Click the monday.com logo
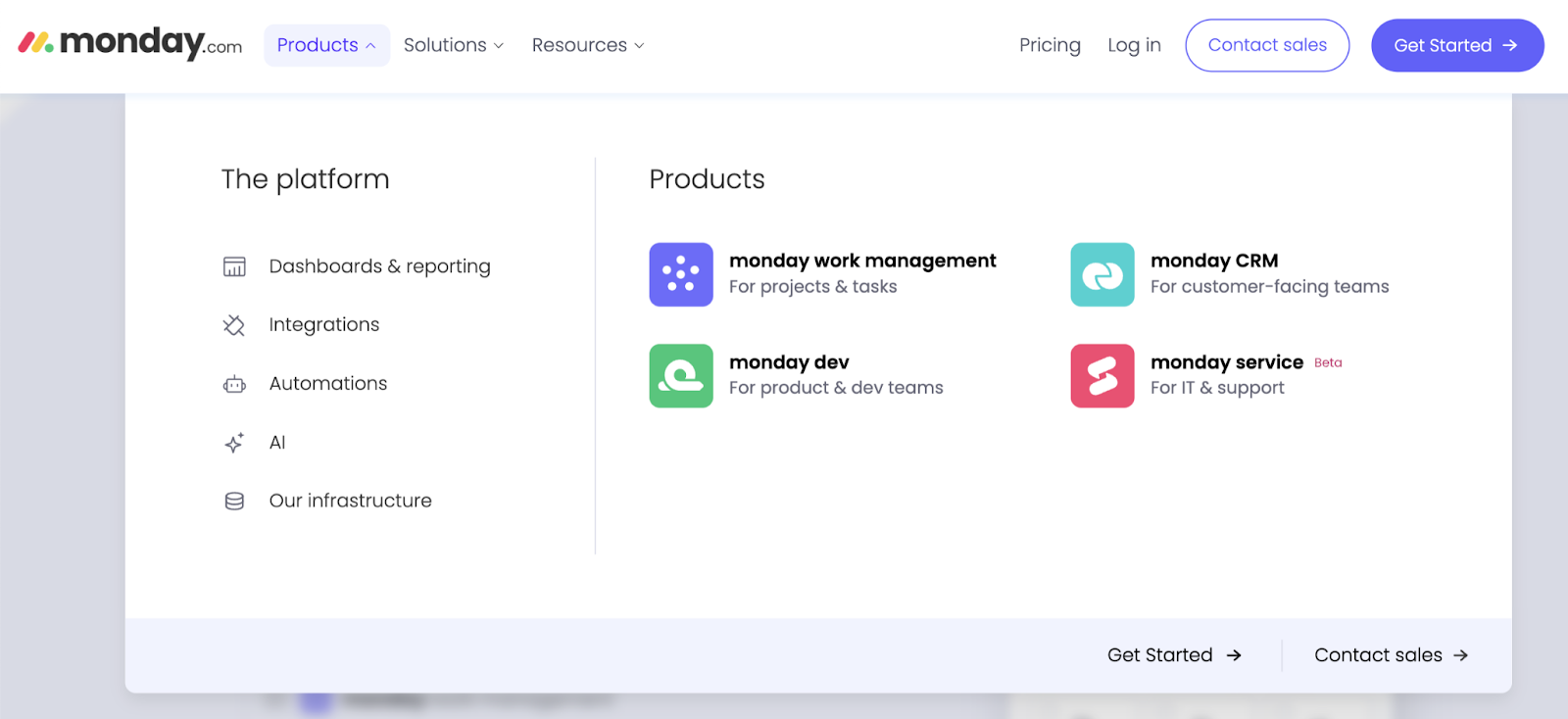The height and width of the screenshot is (719, 1568). [x=130, y=44]
